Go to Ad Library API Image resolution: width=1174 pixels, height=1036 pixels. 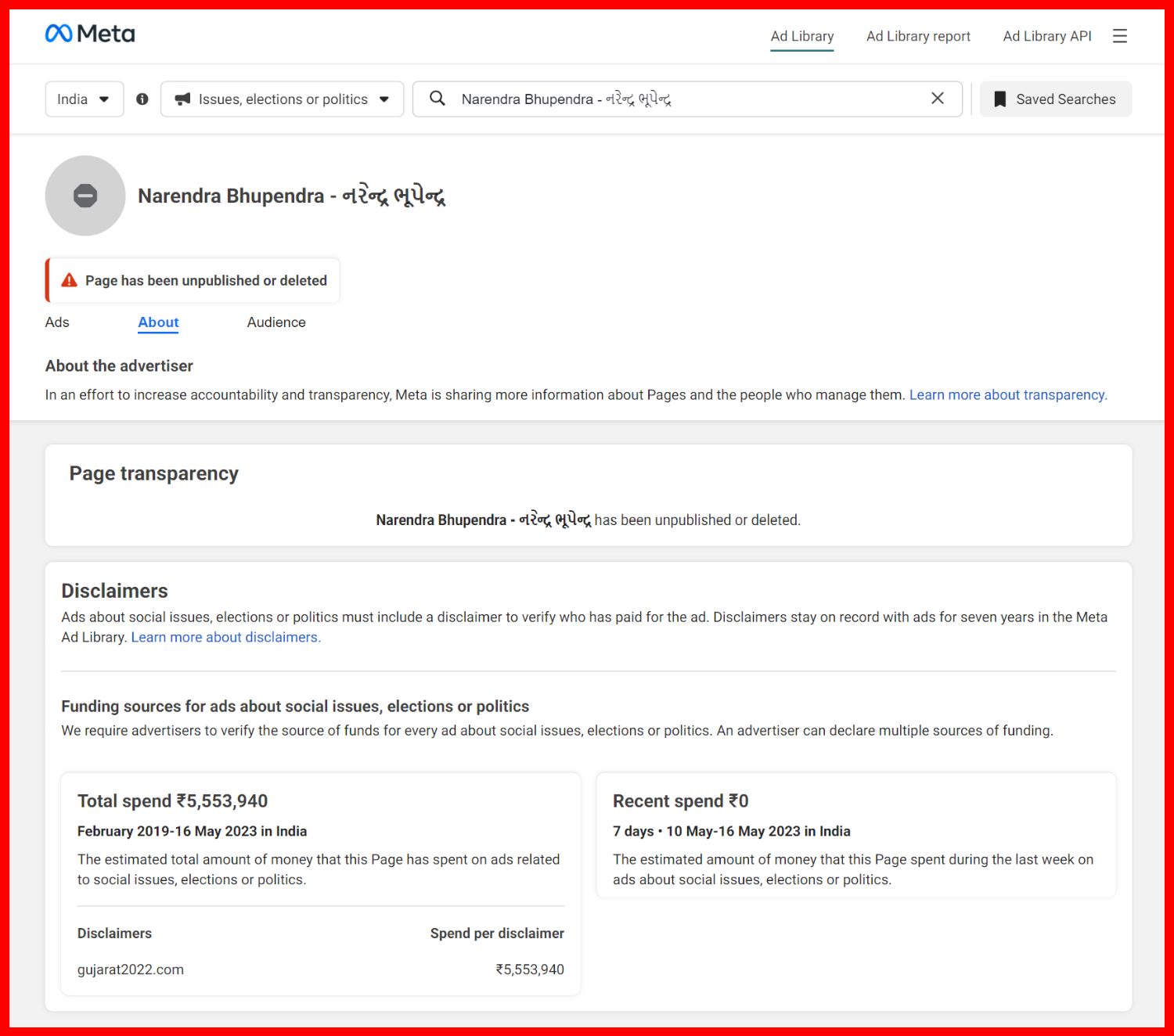tap(1046, 36)
